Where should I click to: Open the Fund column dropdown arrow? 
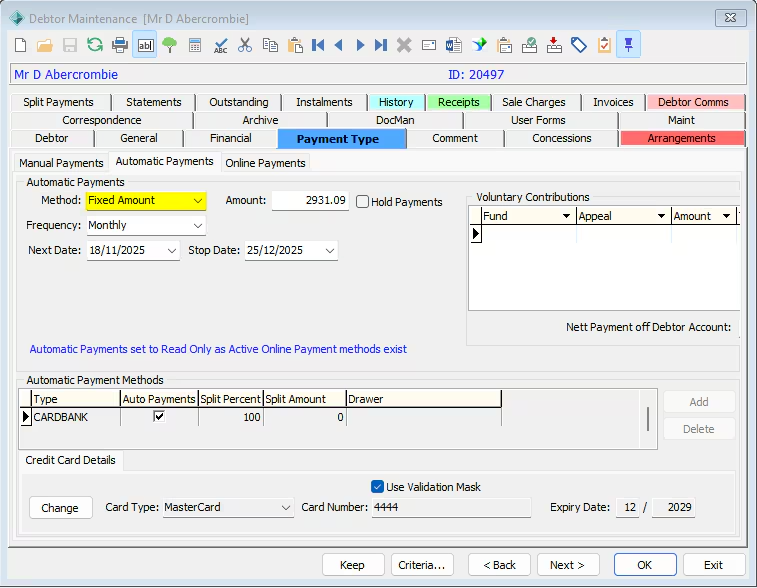click(566, 216)
